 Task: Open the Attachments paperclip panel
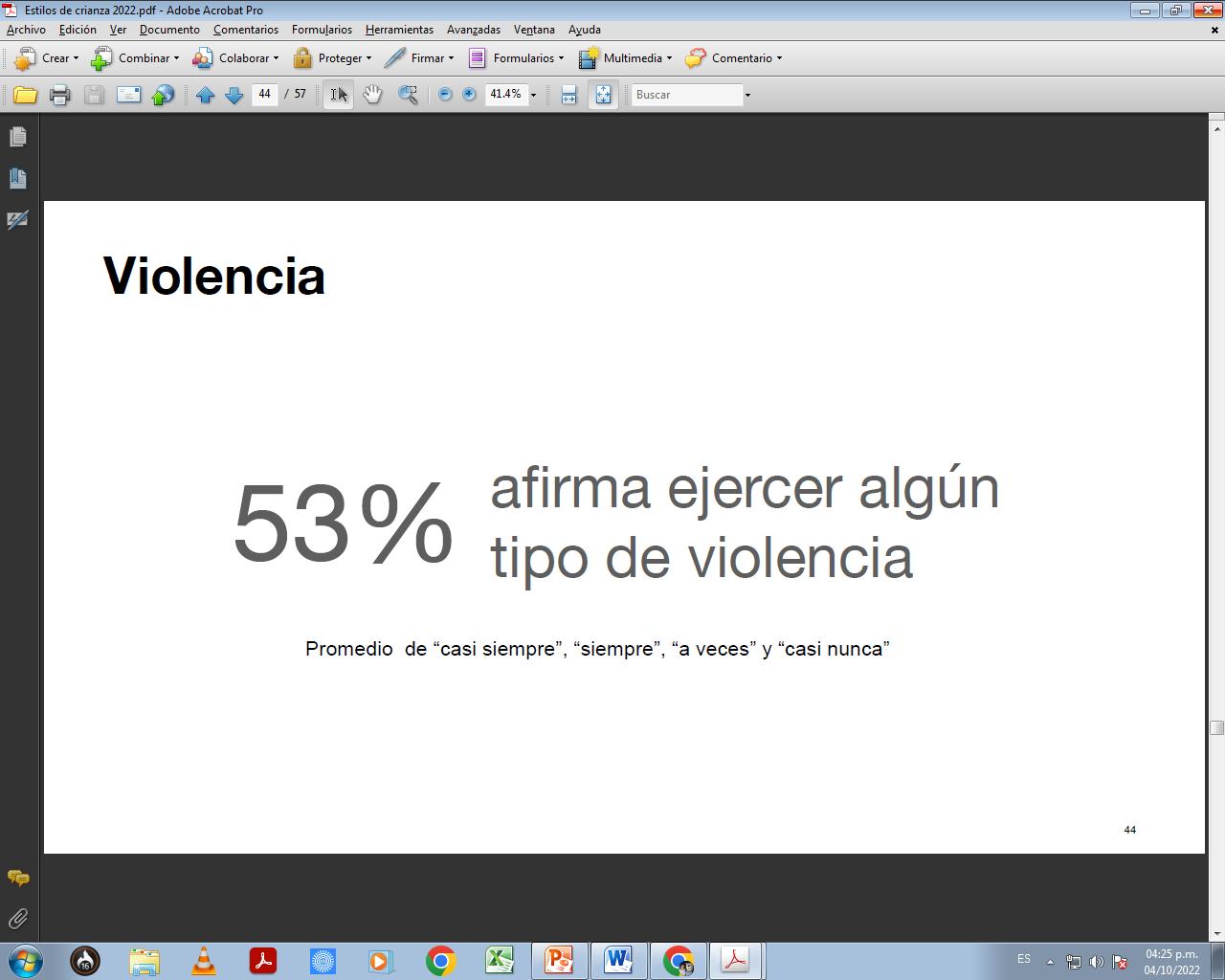point(18,919)
